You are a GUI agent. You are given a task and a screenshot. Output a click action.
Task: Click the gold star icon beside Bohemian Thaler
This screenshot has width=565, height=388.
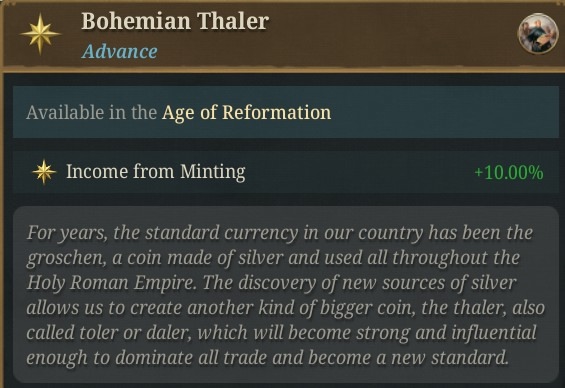point(40,34)
